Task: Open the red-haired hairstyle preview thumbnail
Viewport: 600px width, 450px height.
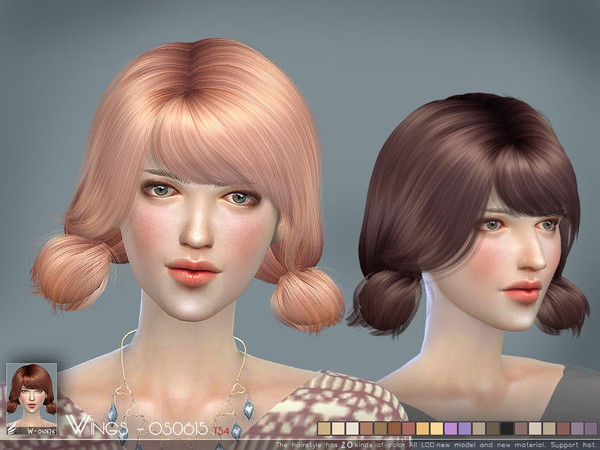Action: [x=31, y=390]
